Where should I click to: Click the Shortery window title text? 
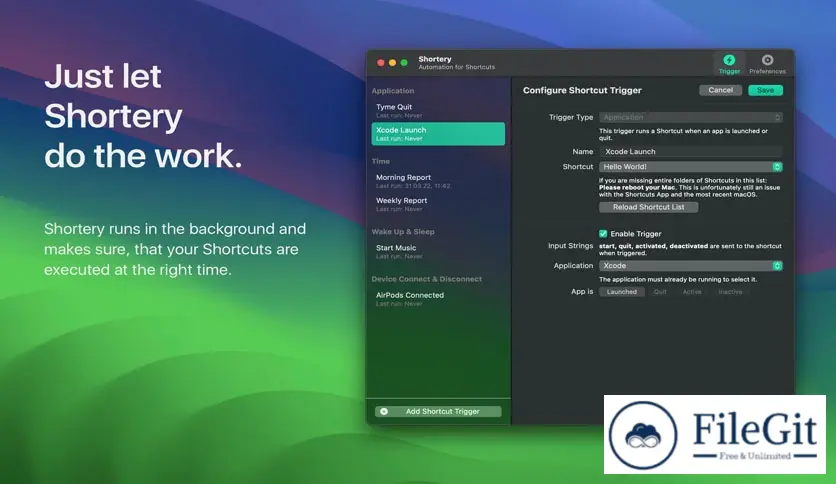(435, 59)
